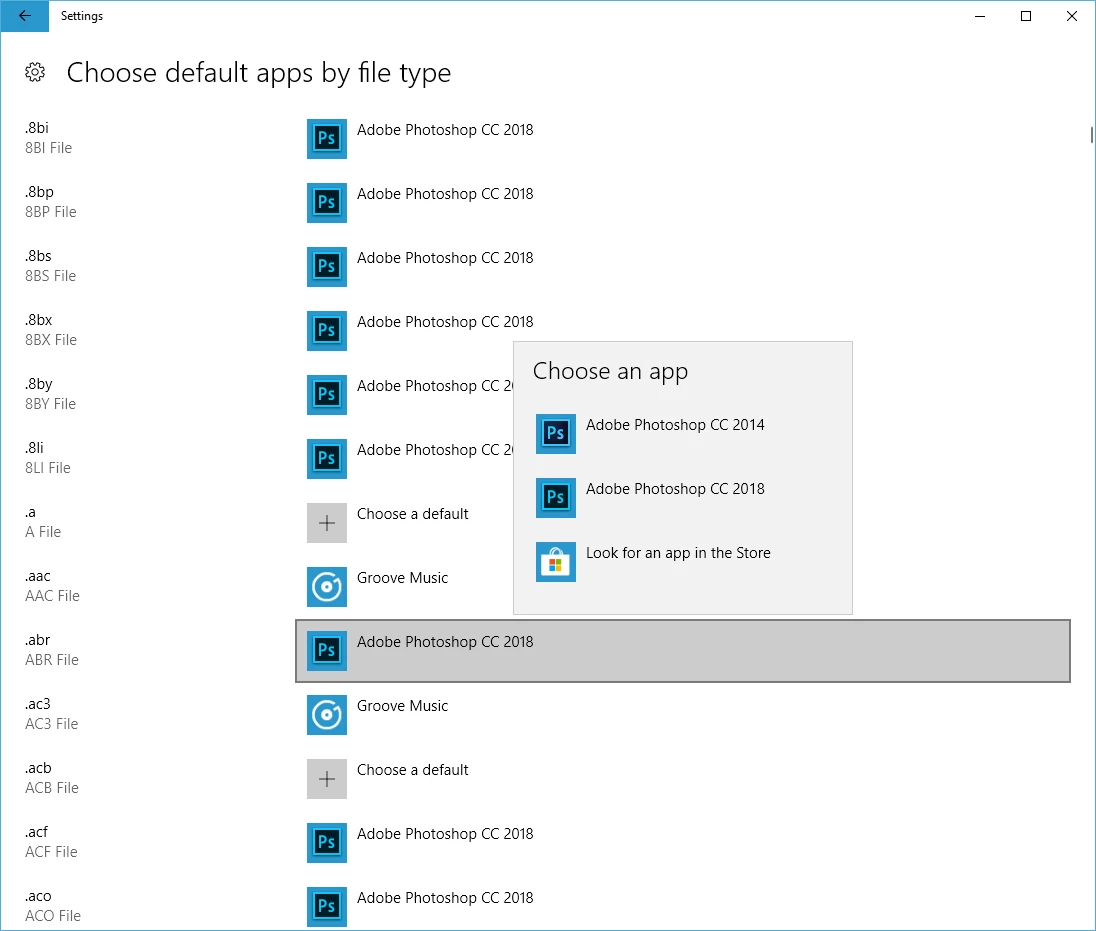Click the .ac3 file extension label
1096x931 pixels.
[37, 705]
